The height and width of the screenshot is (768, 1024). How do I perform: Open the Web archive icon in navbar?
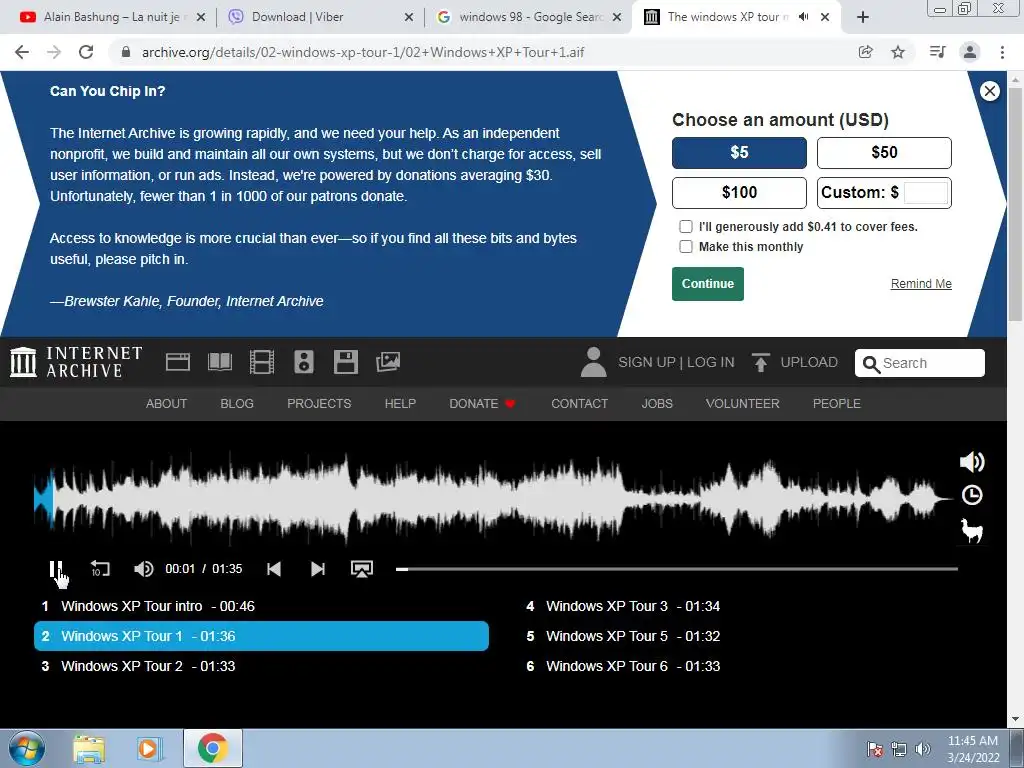coord(178,362)
